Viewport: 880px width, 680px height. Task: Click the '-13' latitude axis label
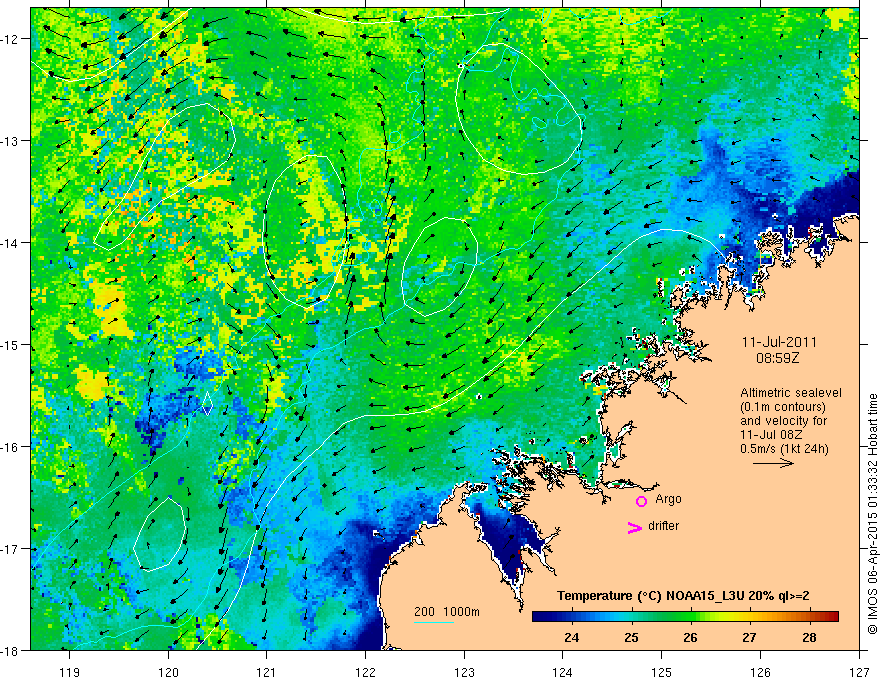(11, 141)
